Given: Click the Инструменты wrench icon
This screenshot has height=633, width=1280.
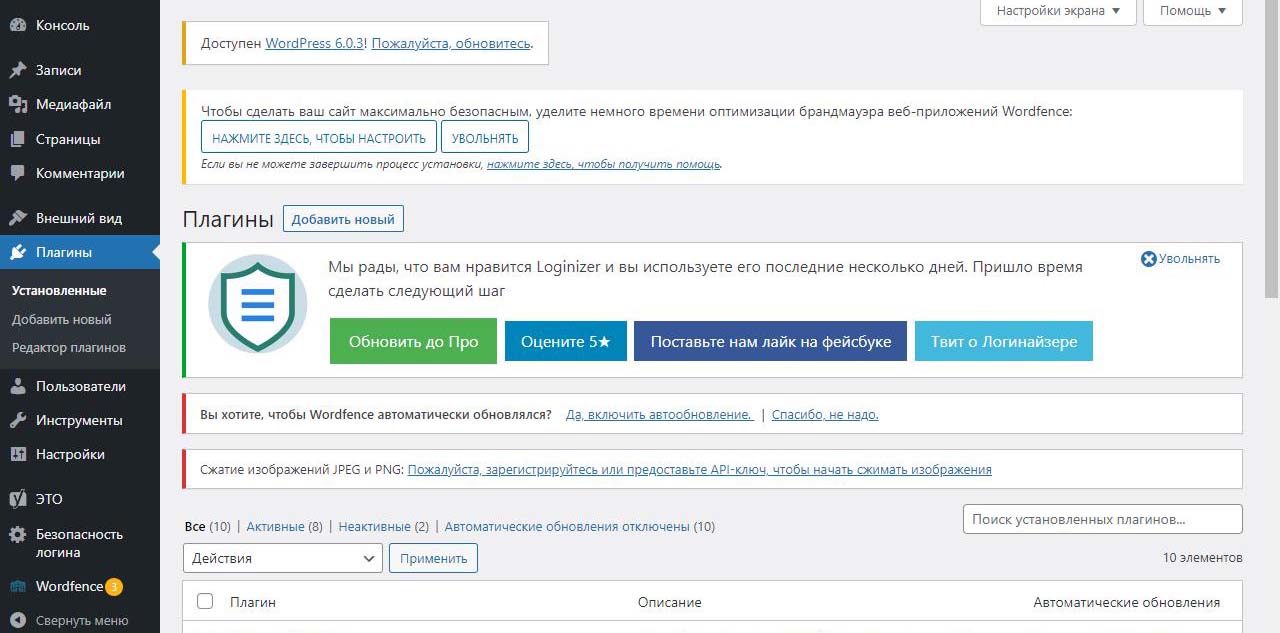Looking at the screenshot, I should 18,420.
